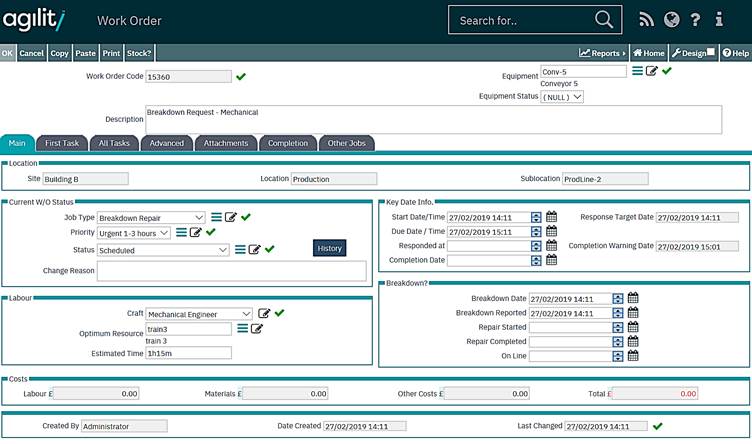Click list icon beside Optimum Resource
This screenshot has width=752, height=444.
242,328
